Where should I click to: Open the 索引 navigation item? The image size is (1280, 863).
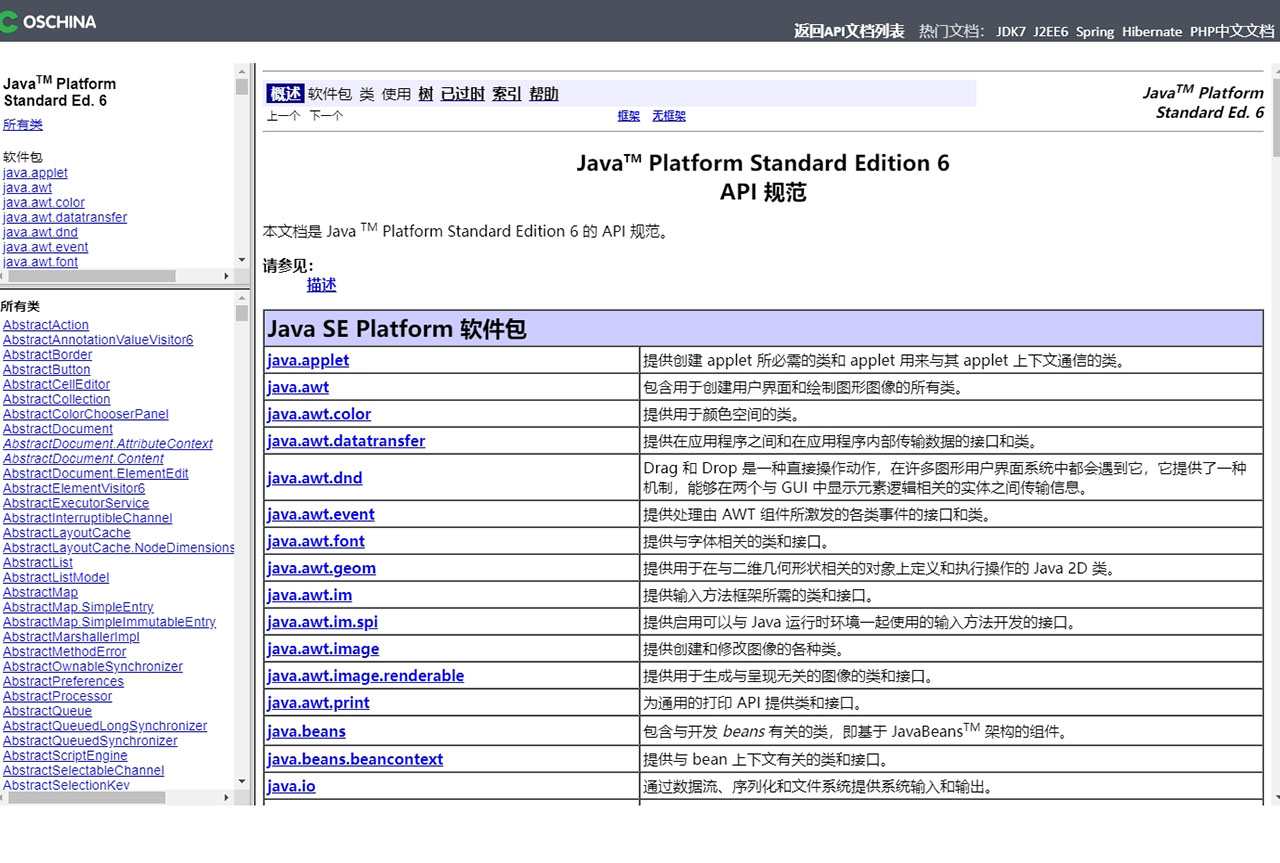(507, 94)
